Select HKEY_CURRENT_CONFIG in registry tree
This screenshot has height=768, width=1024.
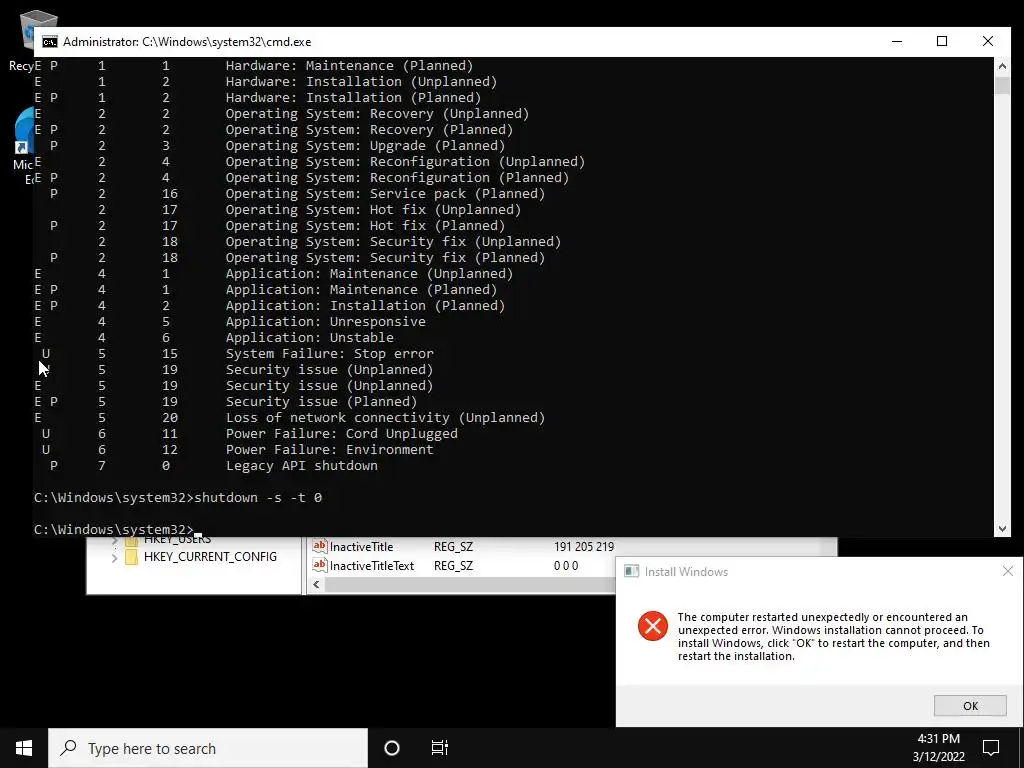click(x=210, y=556)
